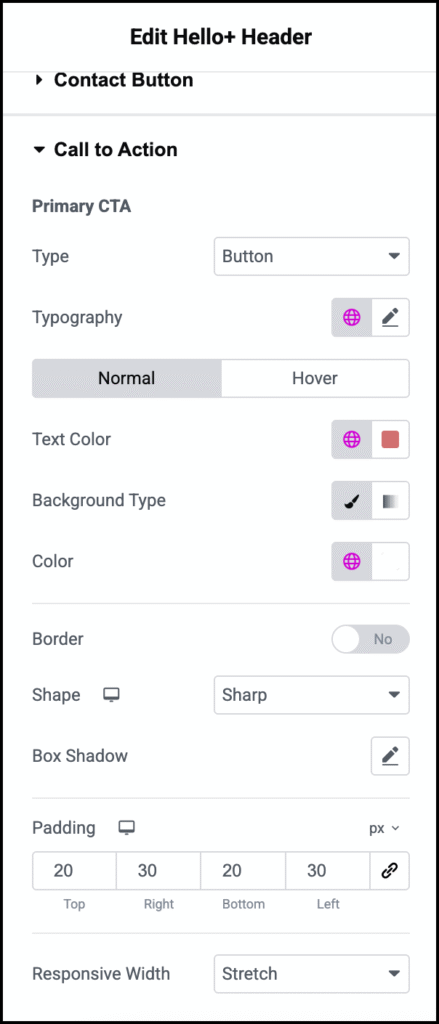Select the gradient background type icon
This screenshot has height=1024, width=439.
pyautogui.click(x=390, y=501)
